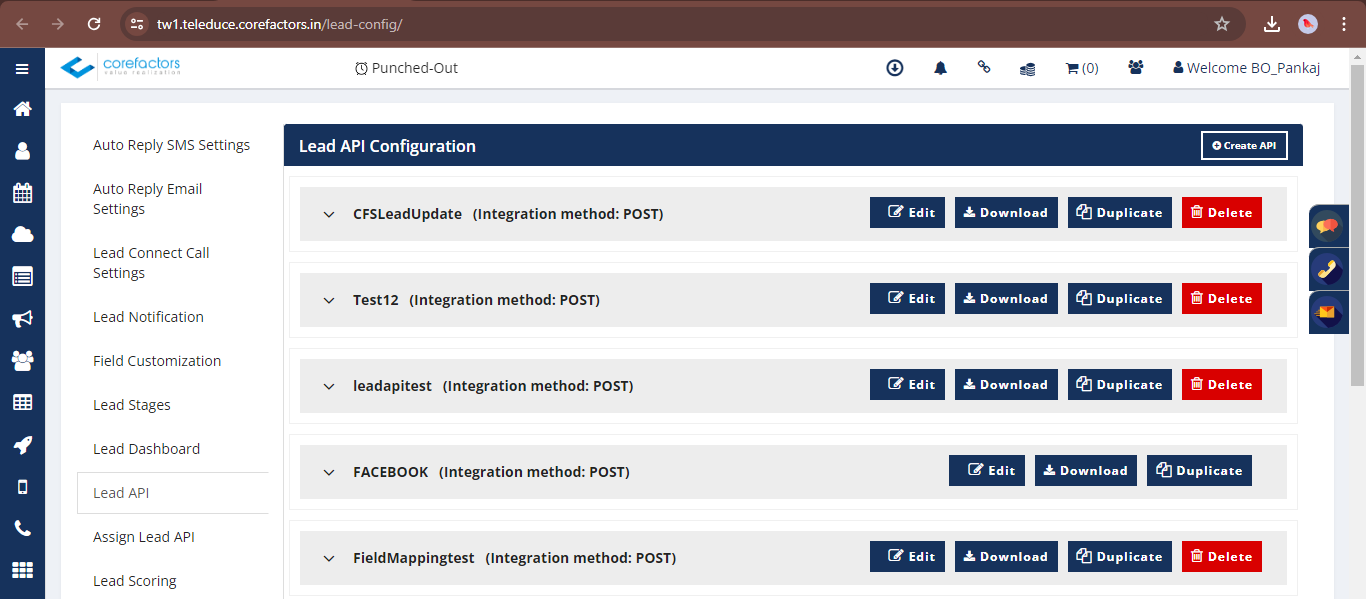Edit the CFSLeadUpdate API
This screenshot has width=1366, height=599.
tap(907, 212)
